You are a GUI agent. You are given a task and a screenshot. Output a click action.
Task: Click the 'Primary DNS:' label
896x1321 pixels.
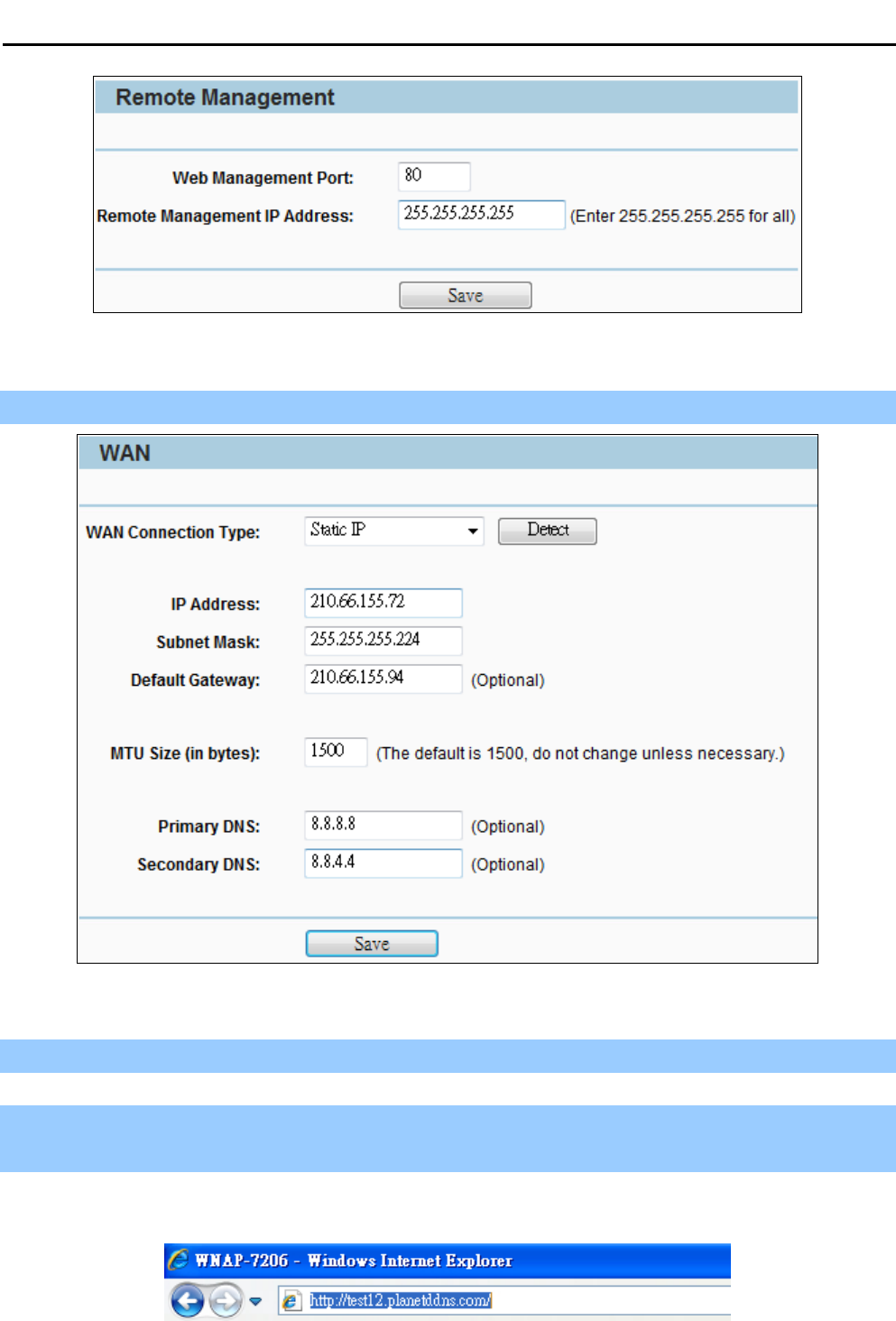pyautogui.click(x=208, y=827)
